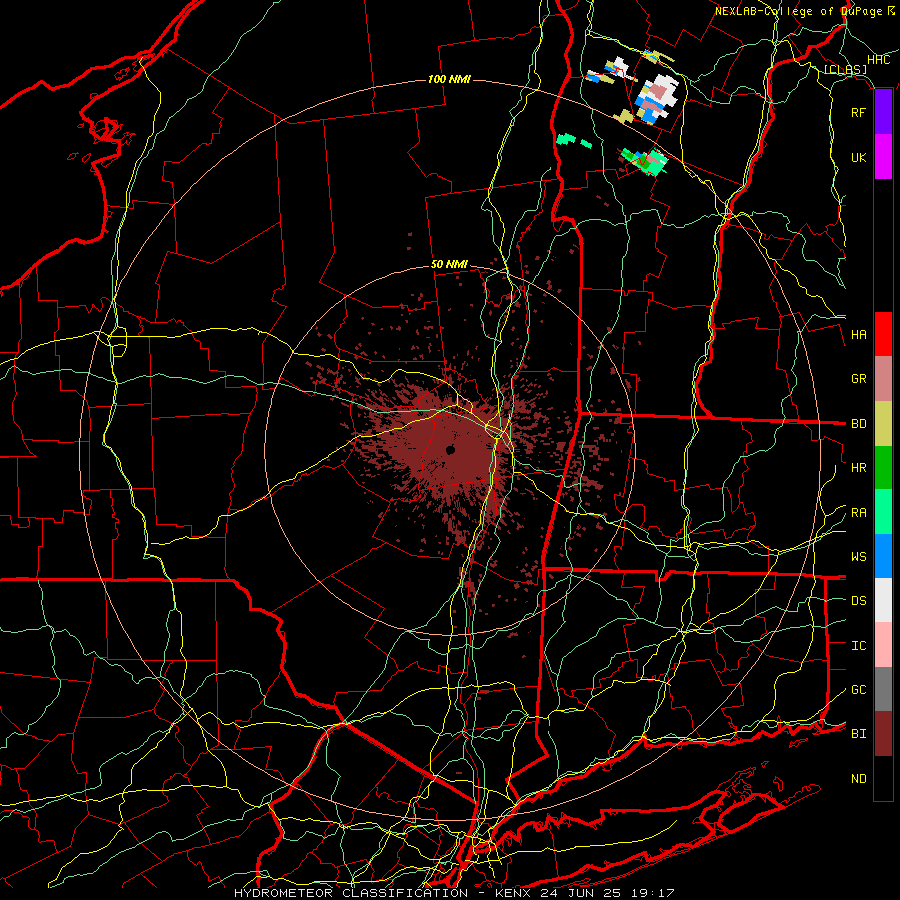Click the BI legend label
This screenshot has height=900, width=900.
coord(858,734)
